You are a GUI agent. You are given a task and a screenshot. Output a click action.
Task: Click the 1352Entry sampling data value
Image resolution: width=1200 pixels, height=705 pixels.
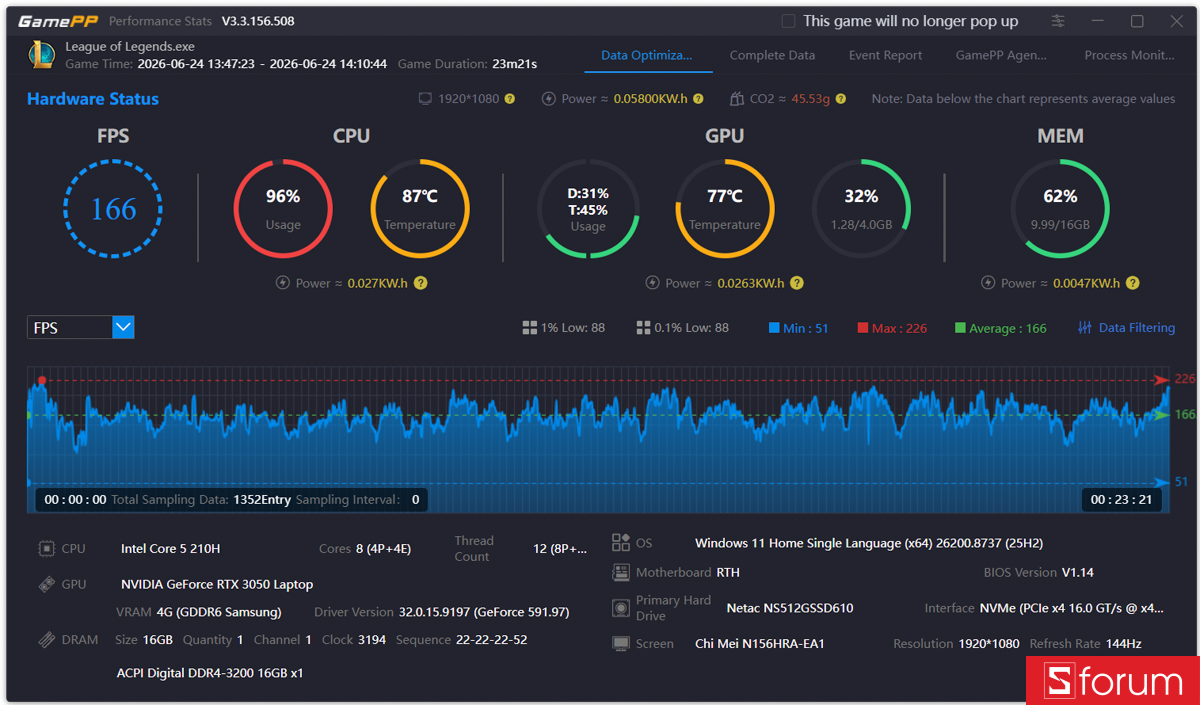262,500
